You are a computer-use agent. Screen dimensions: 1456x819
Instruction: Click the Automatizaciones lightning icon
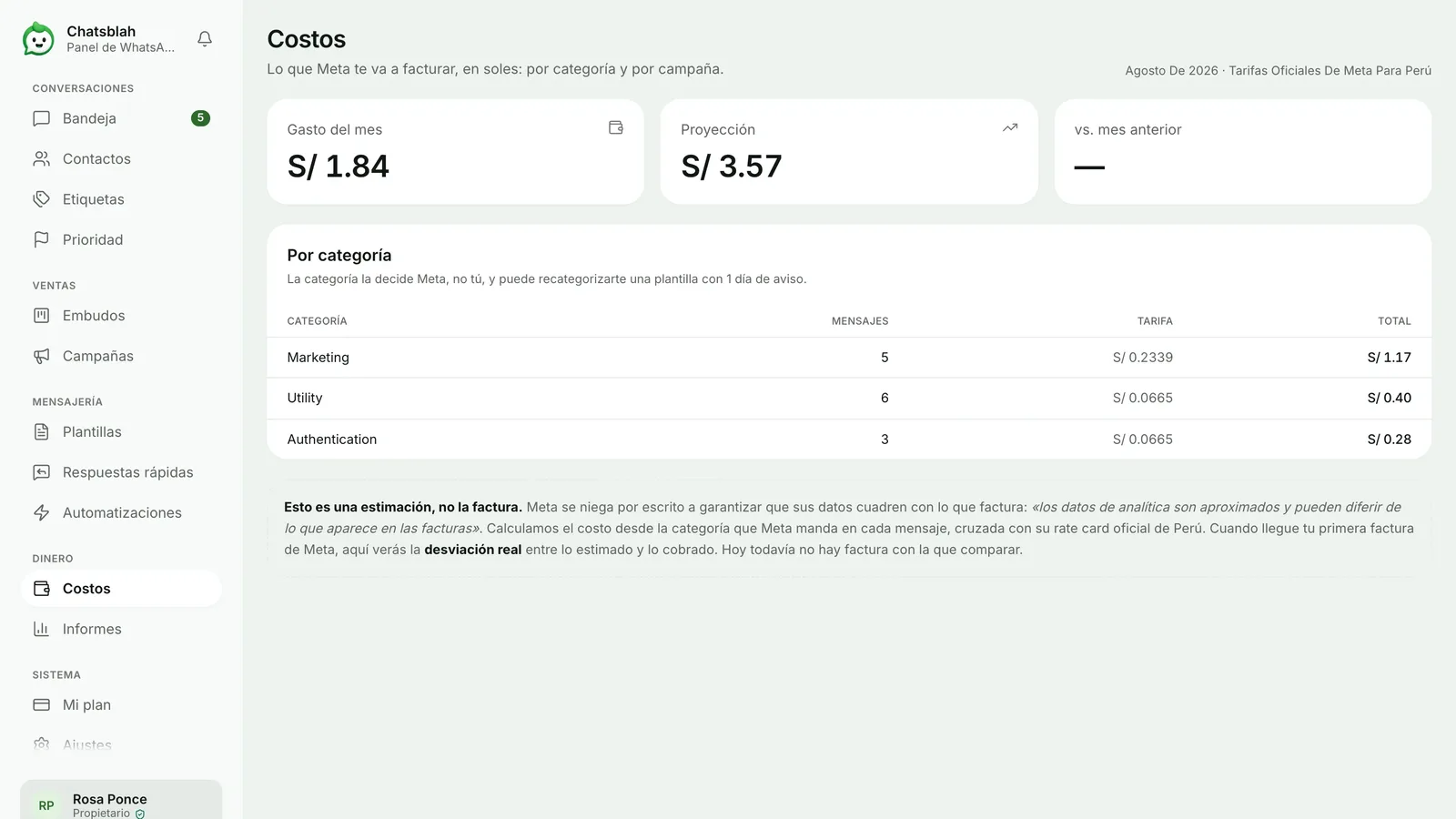tap(42, 512)
